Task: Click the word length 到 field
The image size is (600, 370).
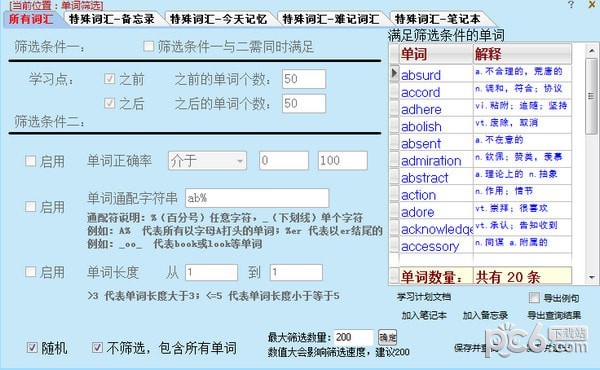Action: coord(296,272)
